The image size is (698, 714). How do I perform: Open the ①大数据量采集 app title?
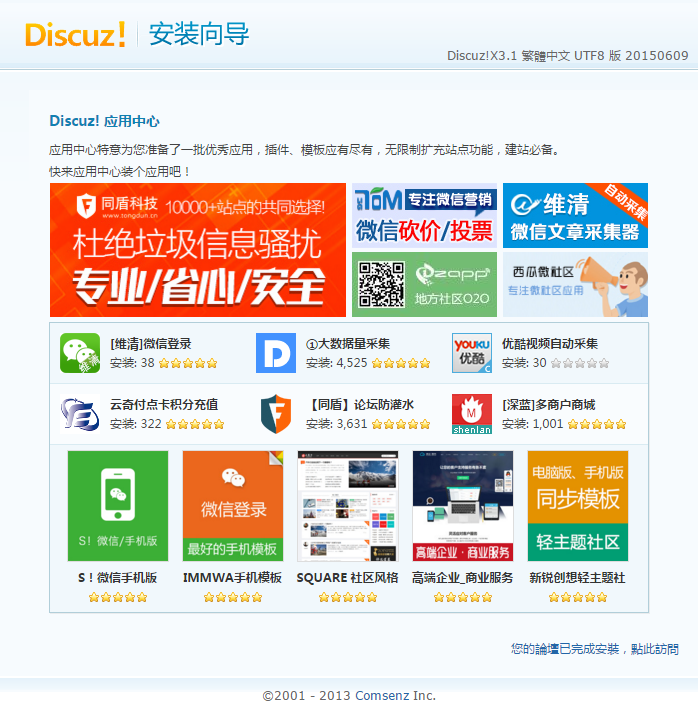(x=348, y=344)
